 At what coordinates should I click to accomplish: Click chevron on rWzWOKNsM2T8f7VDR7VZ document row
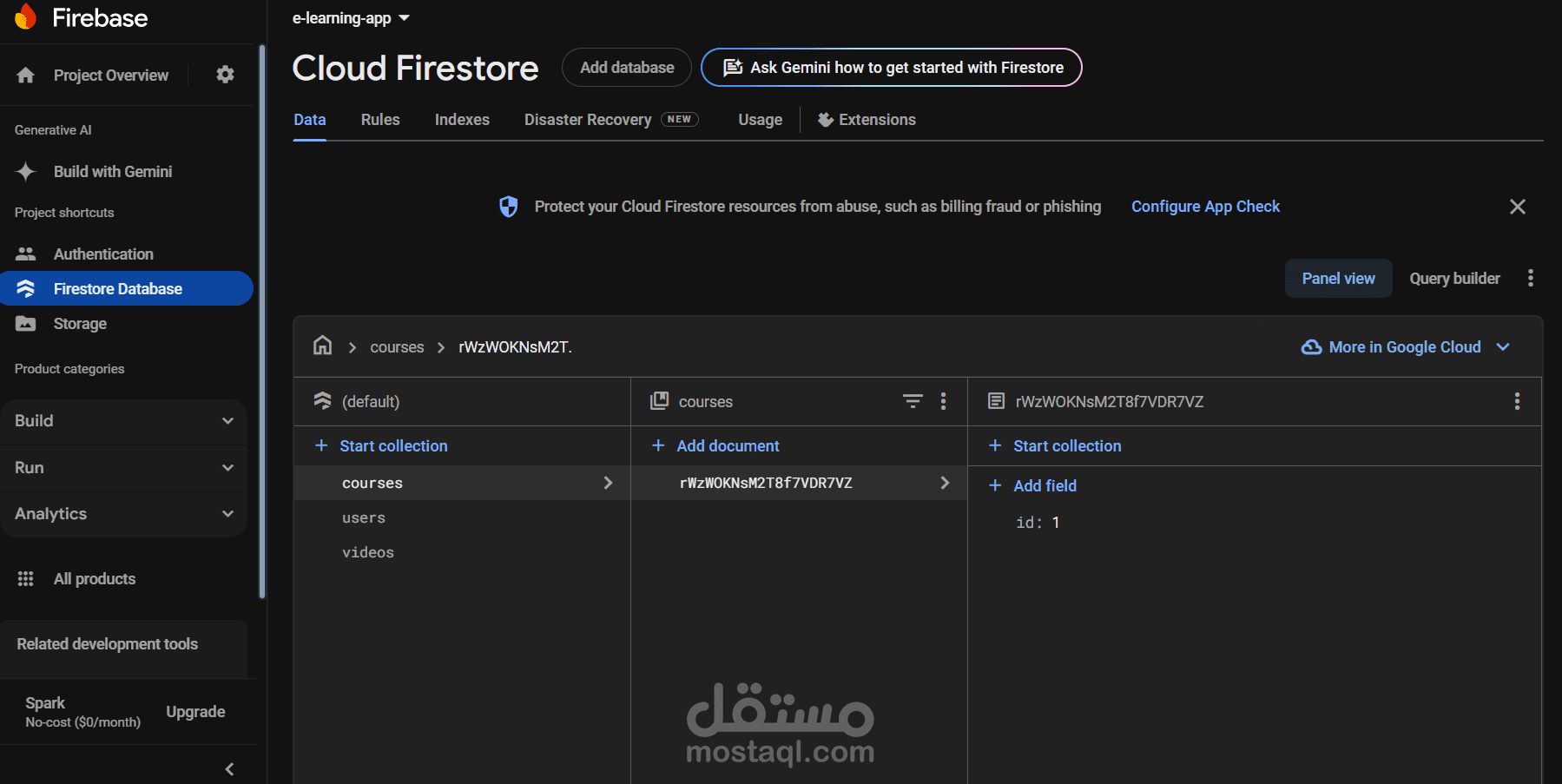(945, 483)
